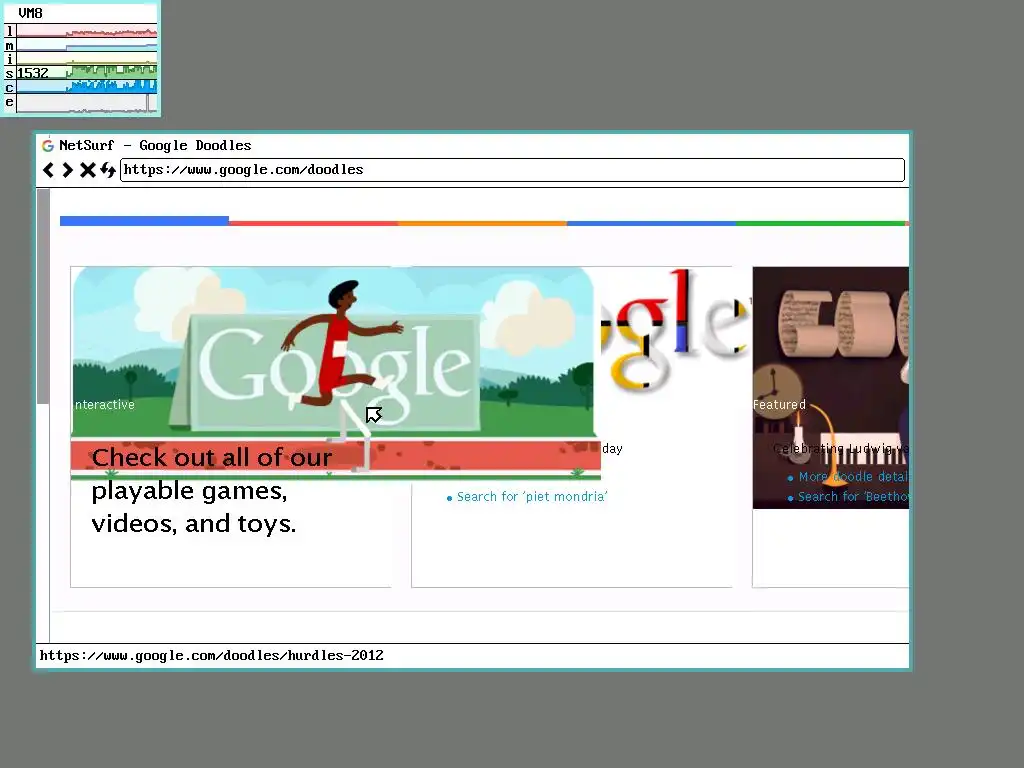Click the blue segment of the top color bar
The height and width of the screenshot is (768, 1024).
pyautogui.click(x=144, y=221)
